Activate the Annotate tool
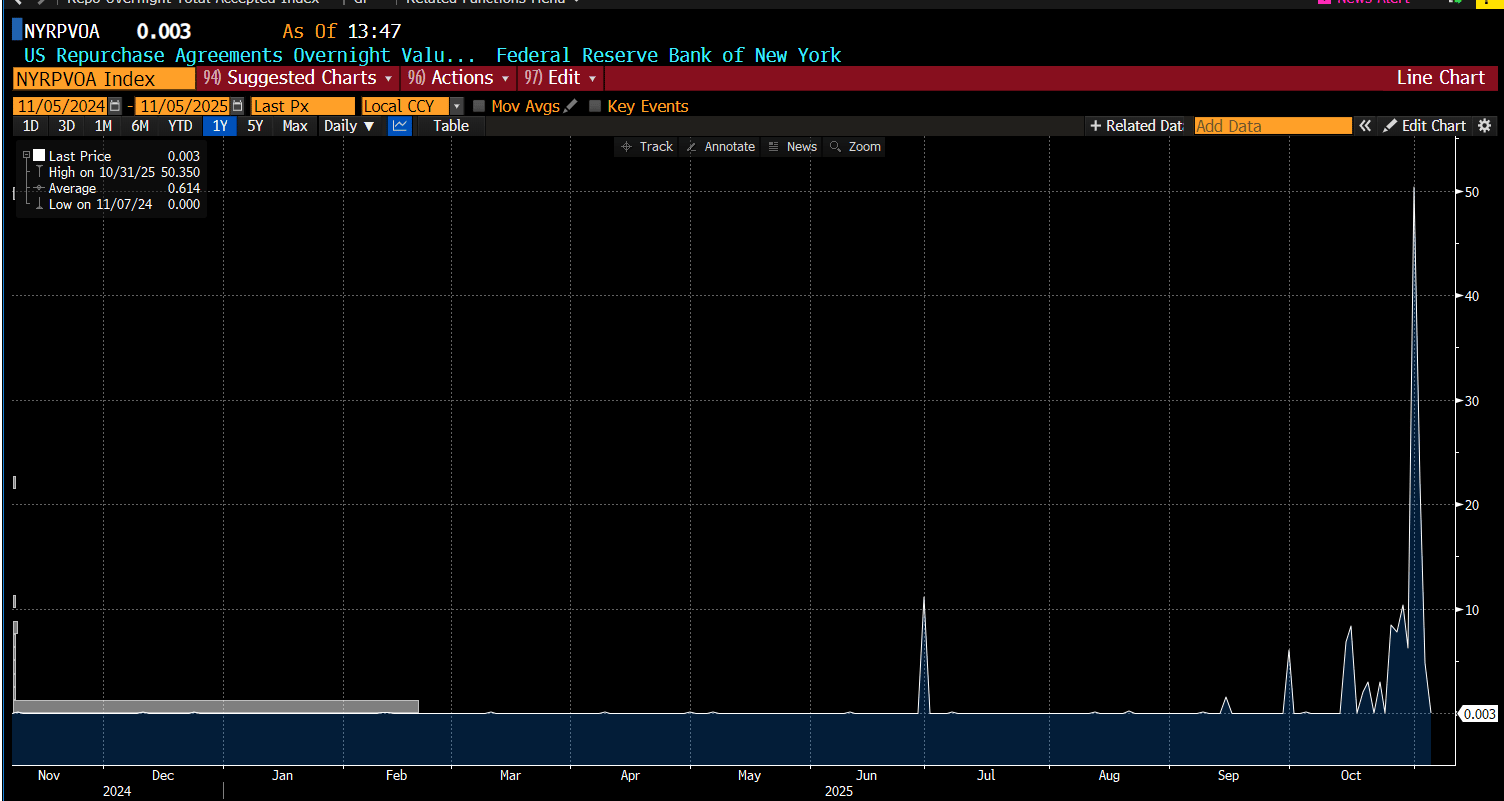Image resolution: width=1504 pixels, height=801 pixels. [x=720, y=147]
